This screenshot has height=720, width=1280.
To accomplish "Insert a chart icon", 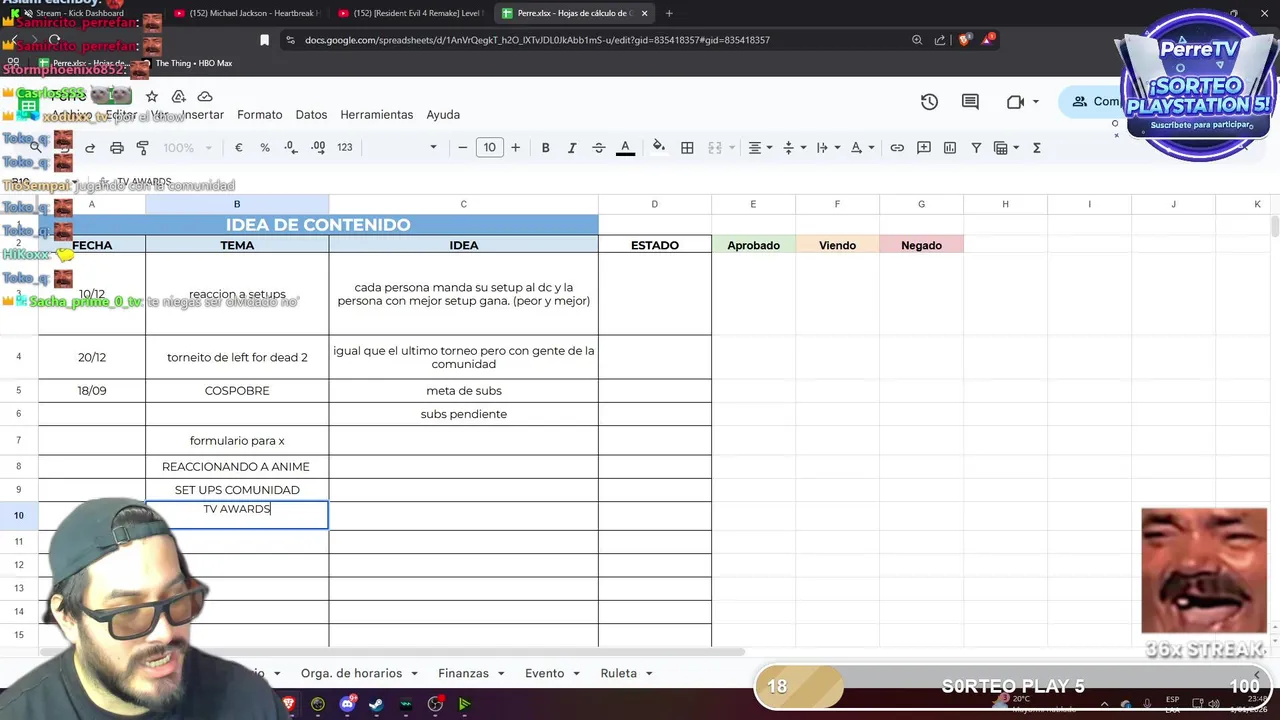I will tap(950, 147).
